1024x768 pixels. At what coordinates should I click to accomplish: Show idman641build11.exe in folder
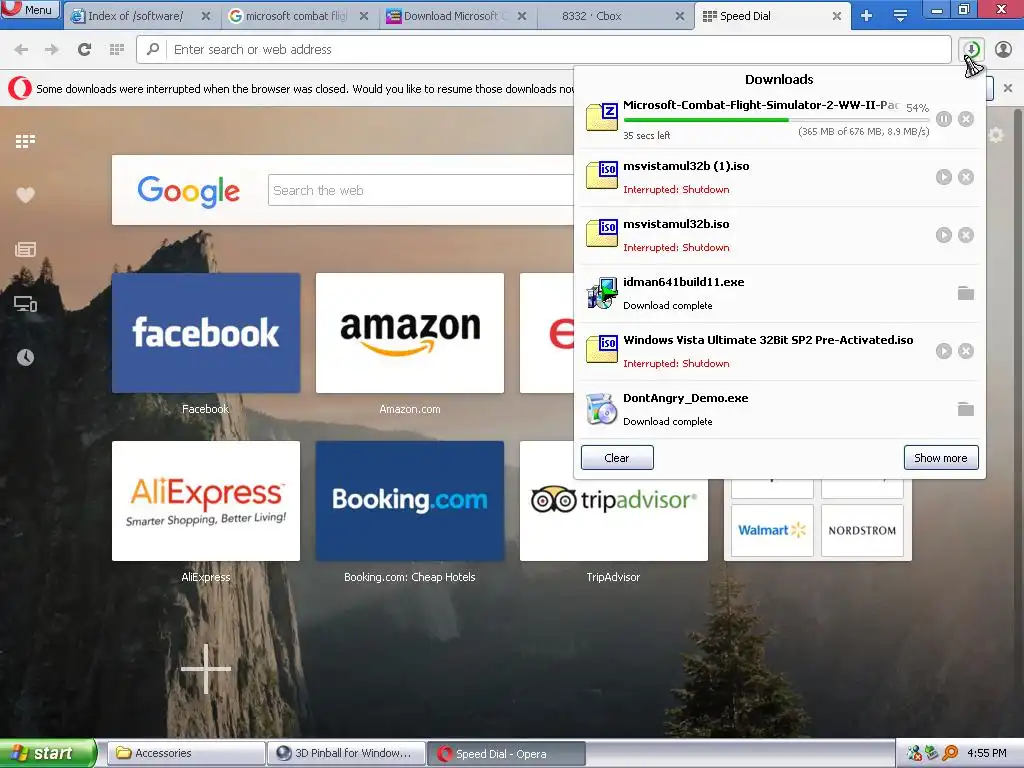pyautogui.click(x=966, y=293)
